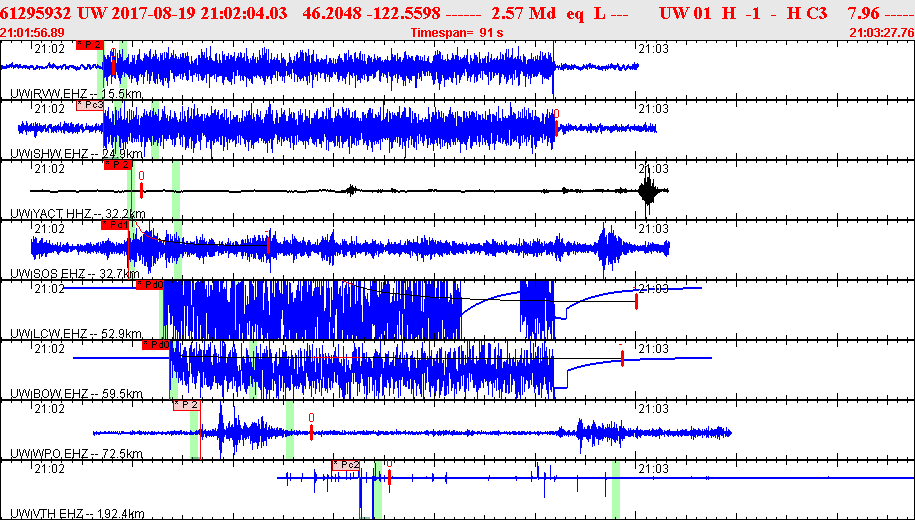Click the red coda end marker on LCW trace
Viewport: 915px width, 520px height.
point(636,301)
